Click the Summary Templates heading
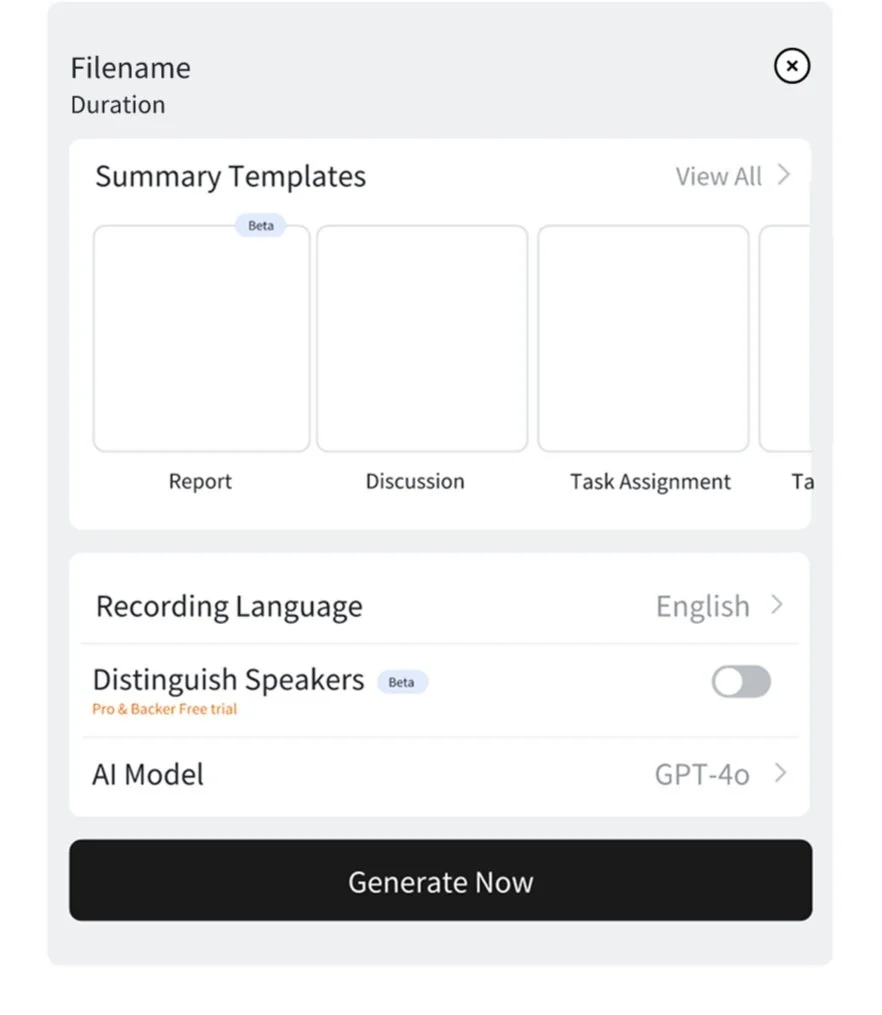Screen dimensions: 882x1015 pos(230,177)
